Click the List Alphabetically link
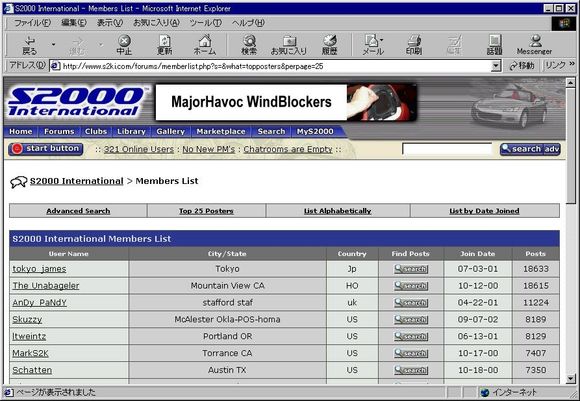Viewport: 580px width, 401px height. click(x=337, y=211)
